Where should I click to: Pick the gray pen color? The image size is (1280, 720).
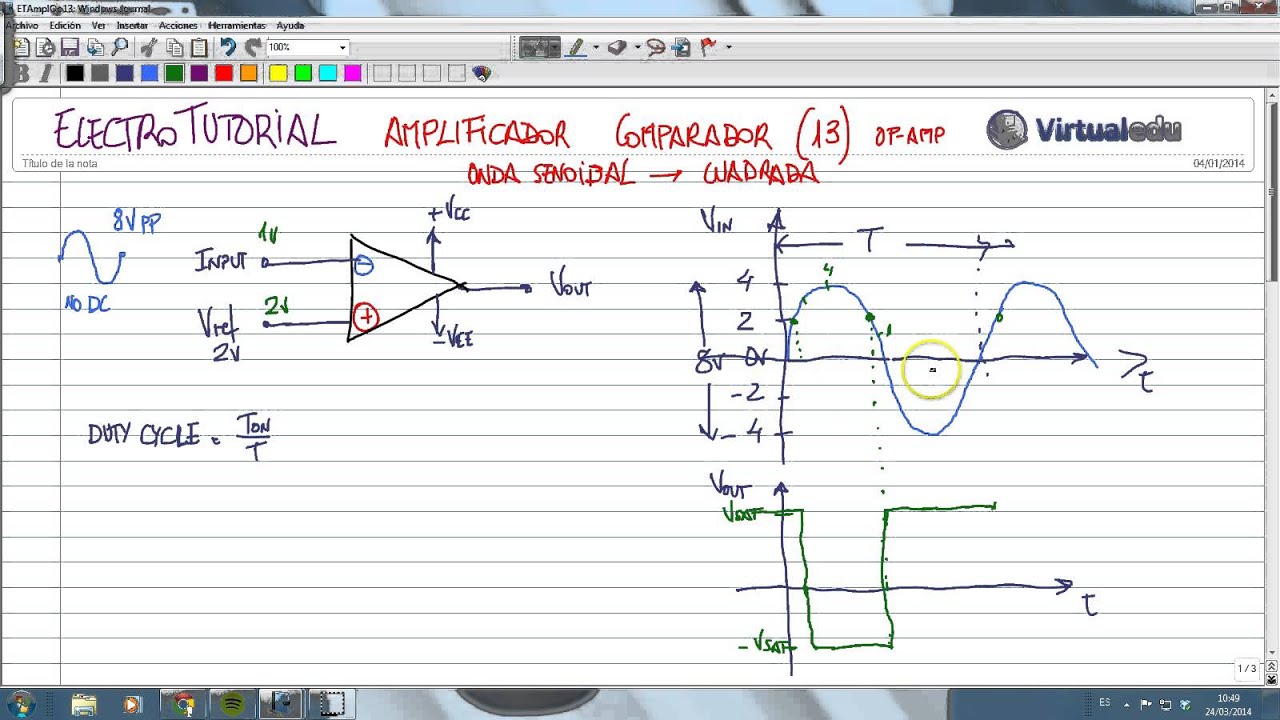click(100, 73)
